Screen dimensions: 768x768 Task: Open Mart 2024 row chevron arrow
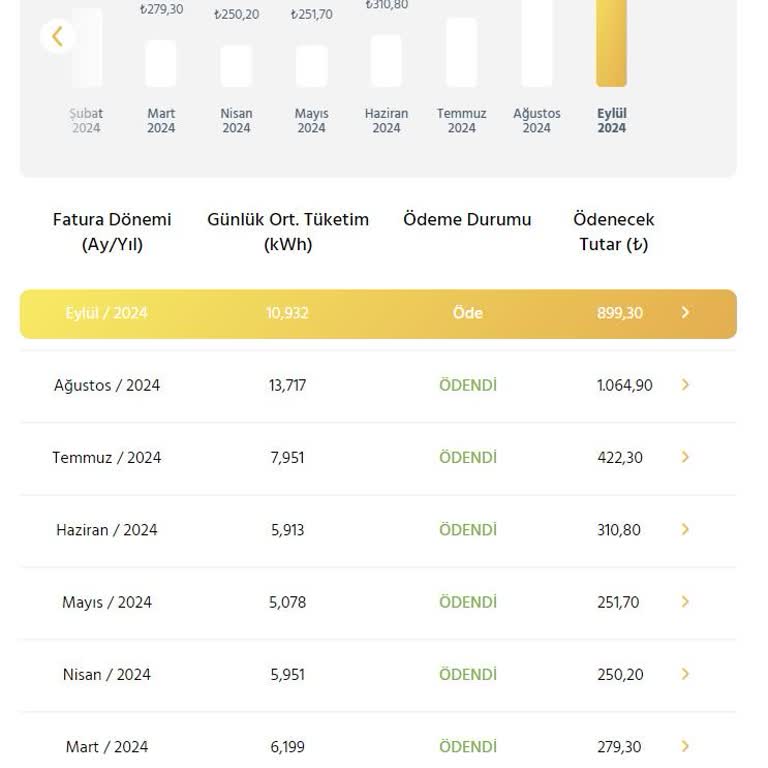685,746
